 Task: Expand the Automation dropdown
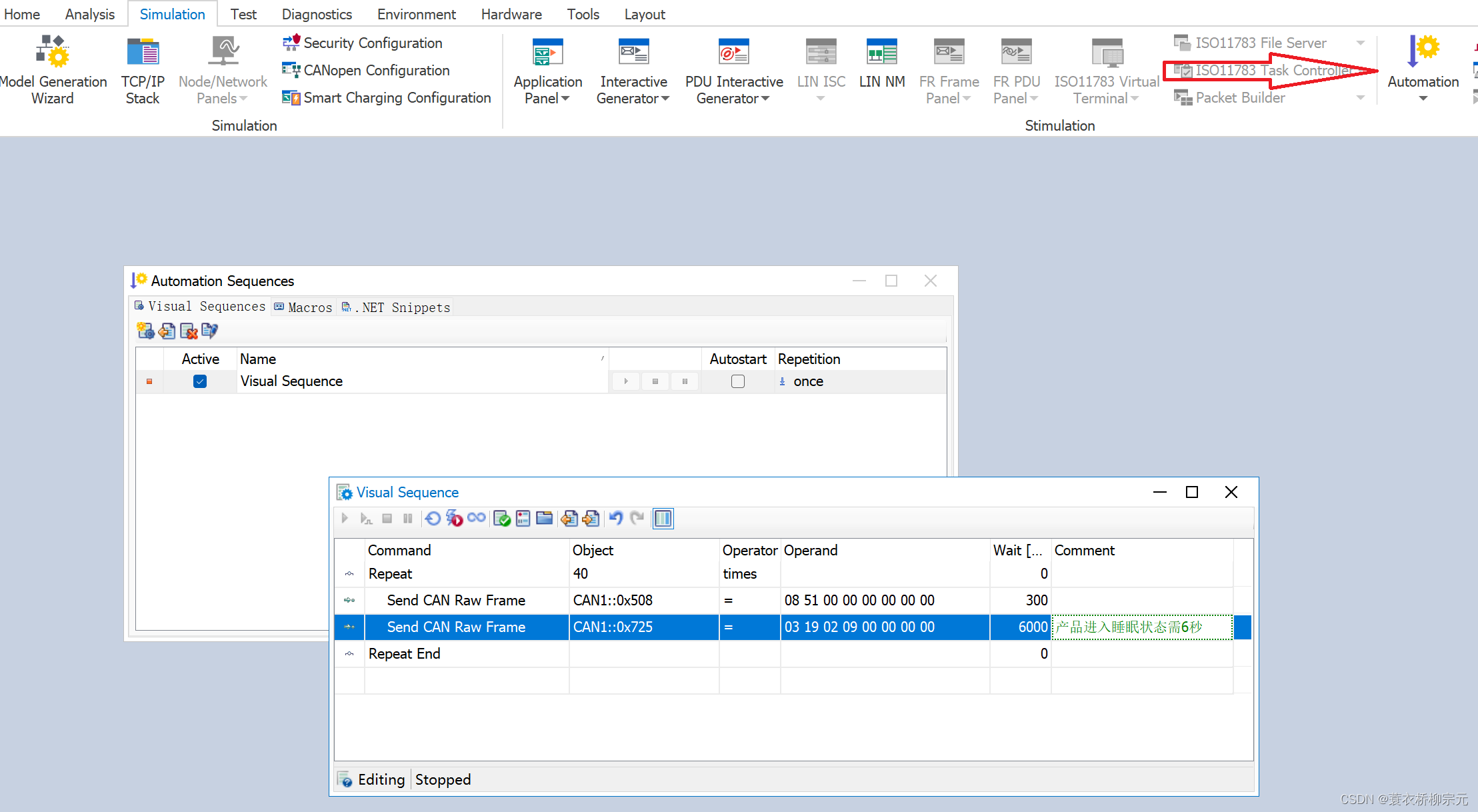pyautogui.click(x=1423, y=99)
